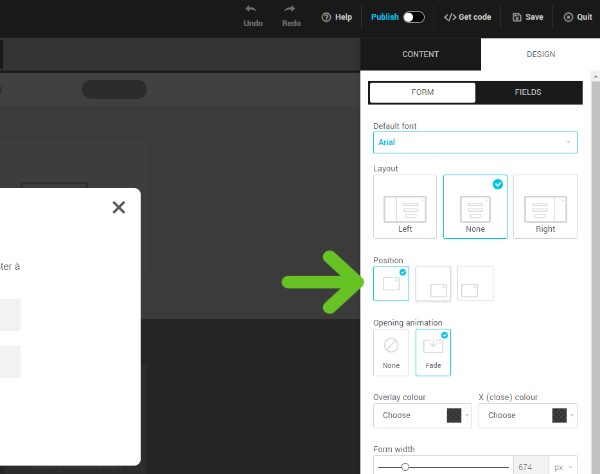The image size is (600, 474).
Task: Pick the top-right position icon
Action: tap(475, 284)
